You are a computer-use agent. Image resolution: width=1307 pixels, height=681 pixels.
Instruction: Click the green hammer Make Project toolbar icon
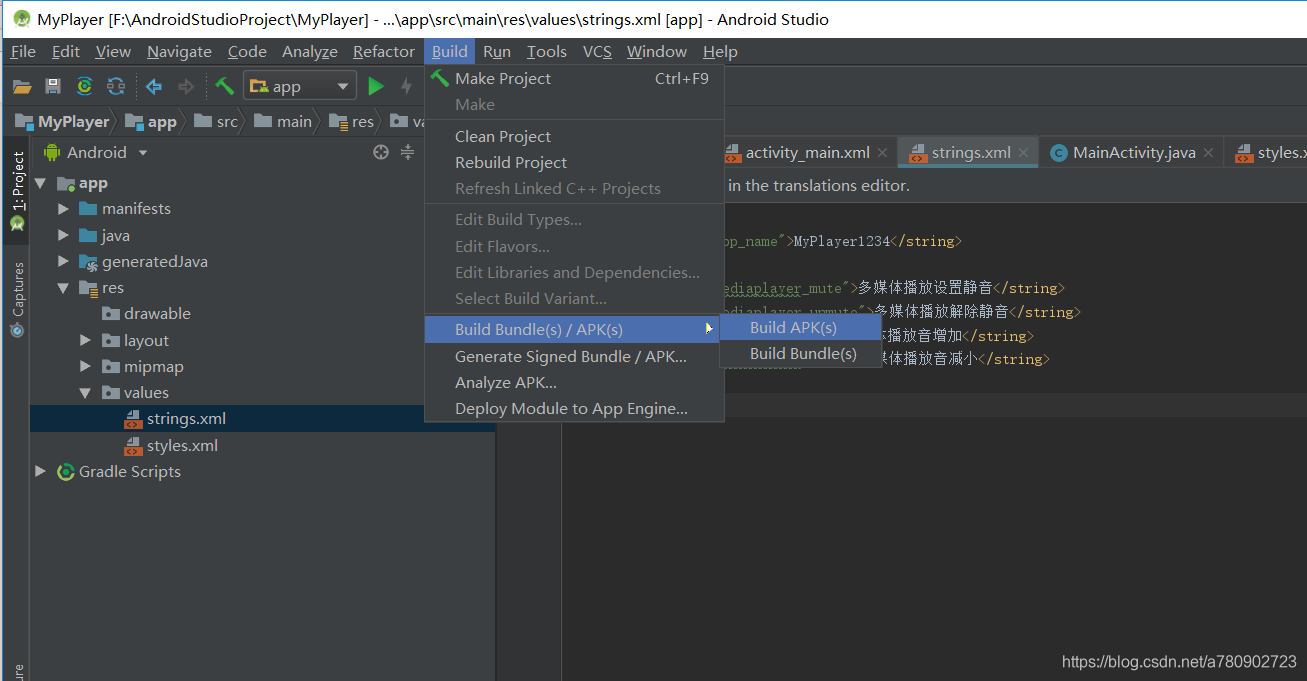click(225, 87)
